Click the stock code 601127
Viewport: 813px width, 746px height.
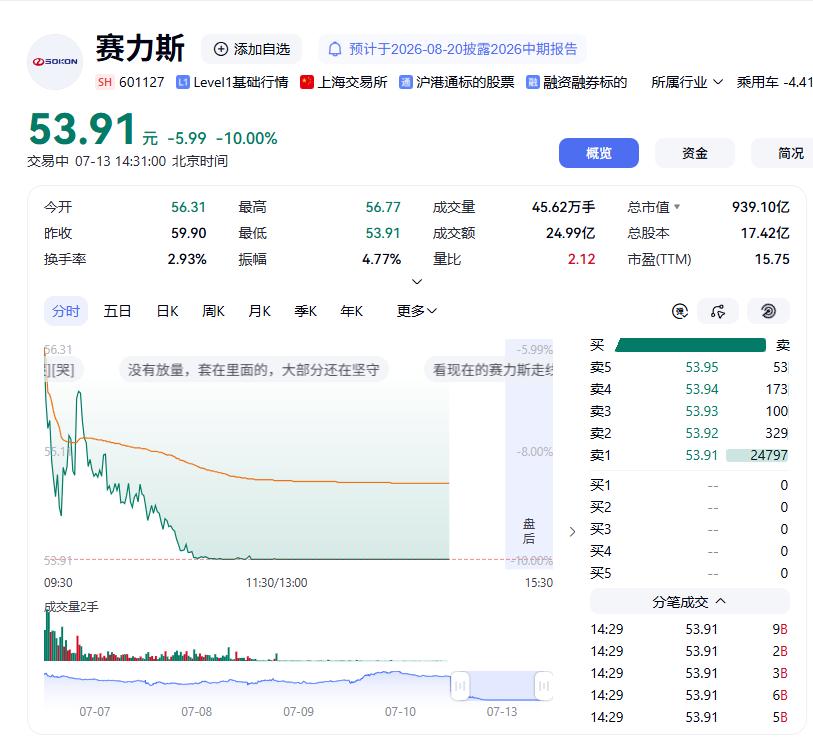pyautogui.click(x=142, y=82)
